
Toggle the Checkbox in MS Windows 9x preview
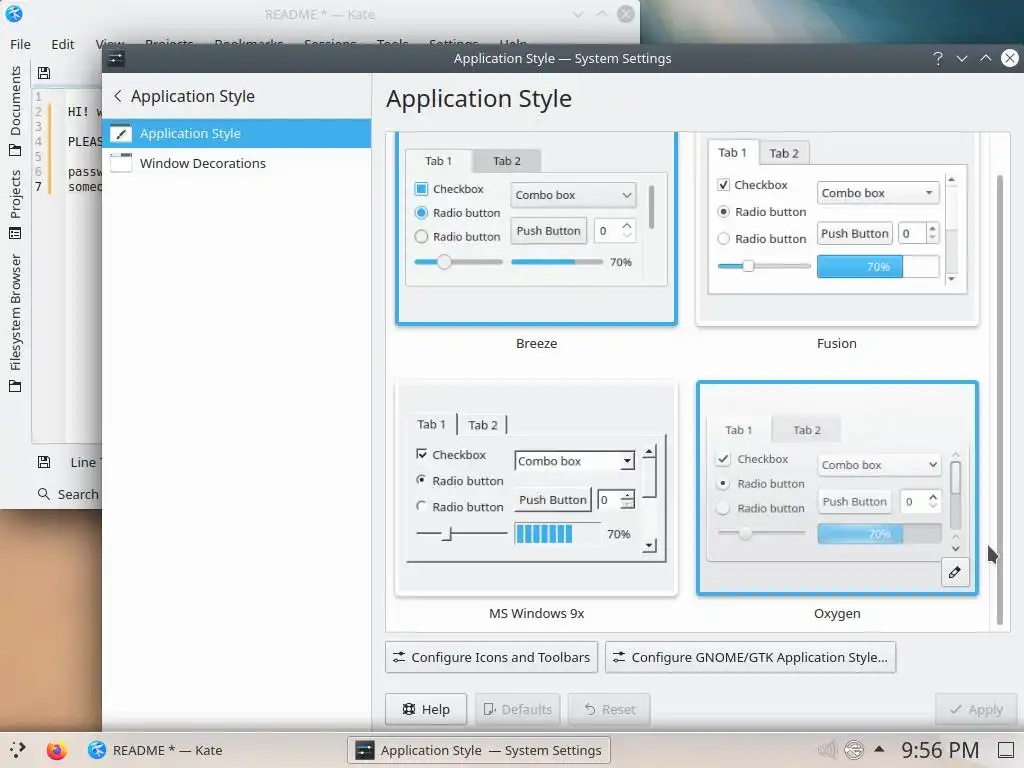[421, 454]
